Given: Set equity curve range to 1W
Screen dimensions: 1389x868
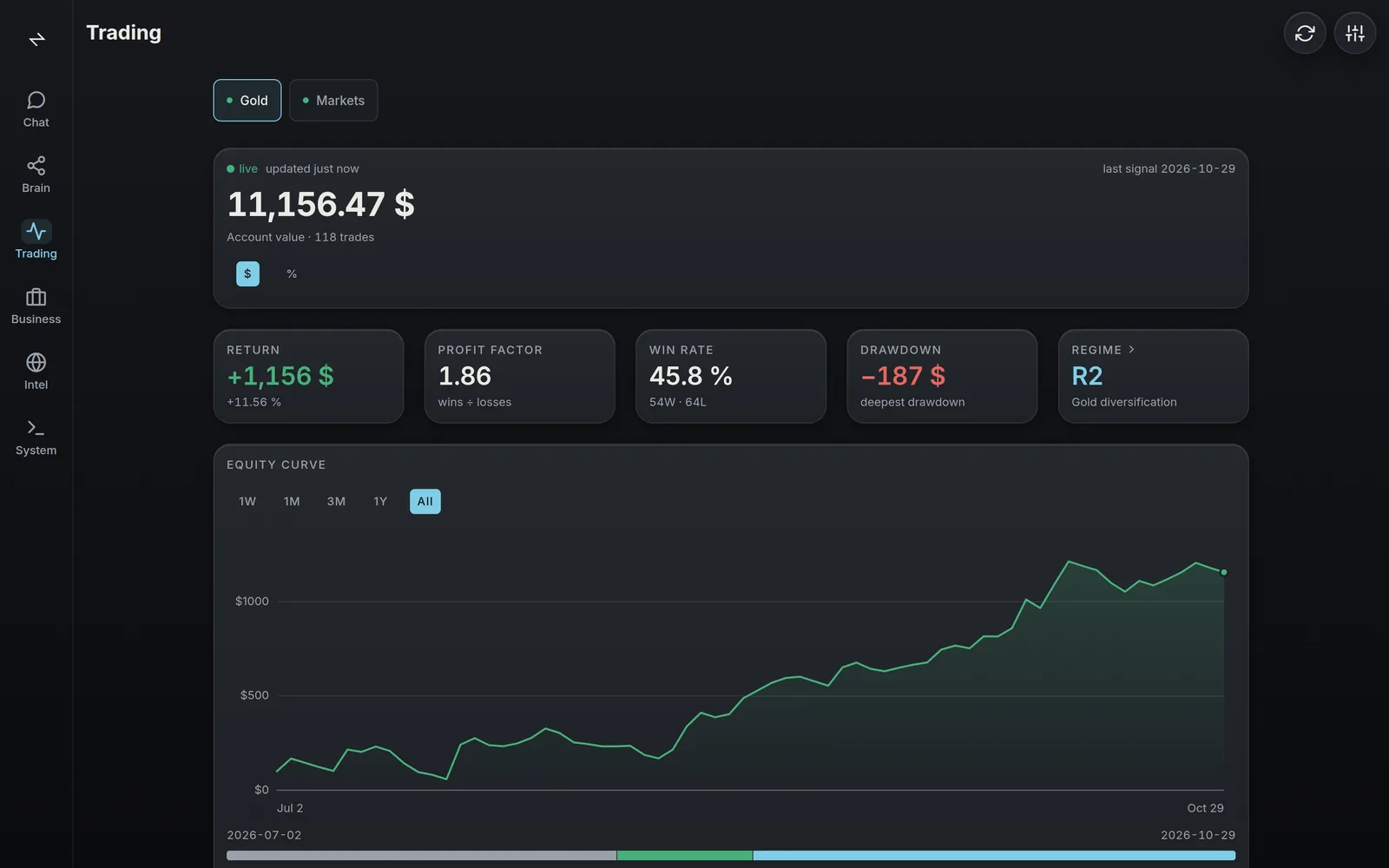Looking at the screenshot, I should click(x=247, y=502).
